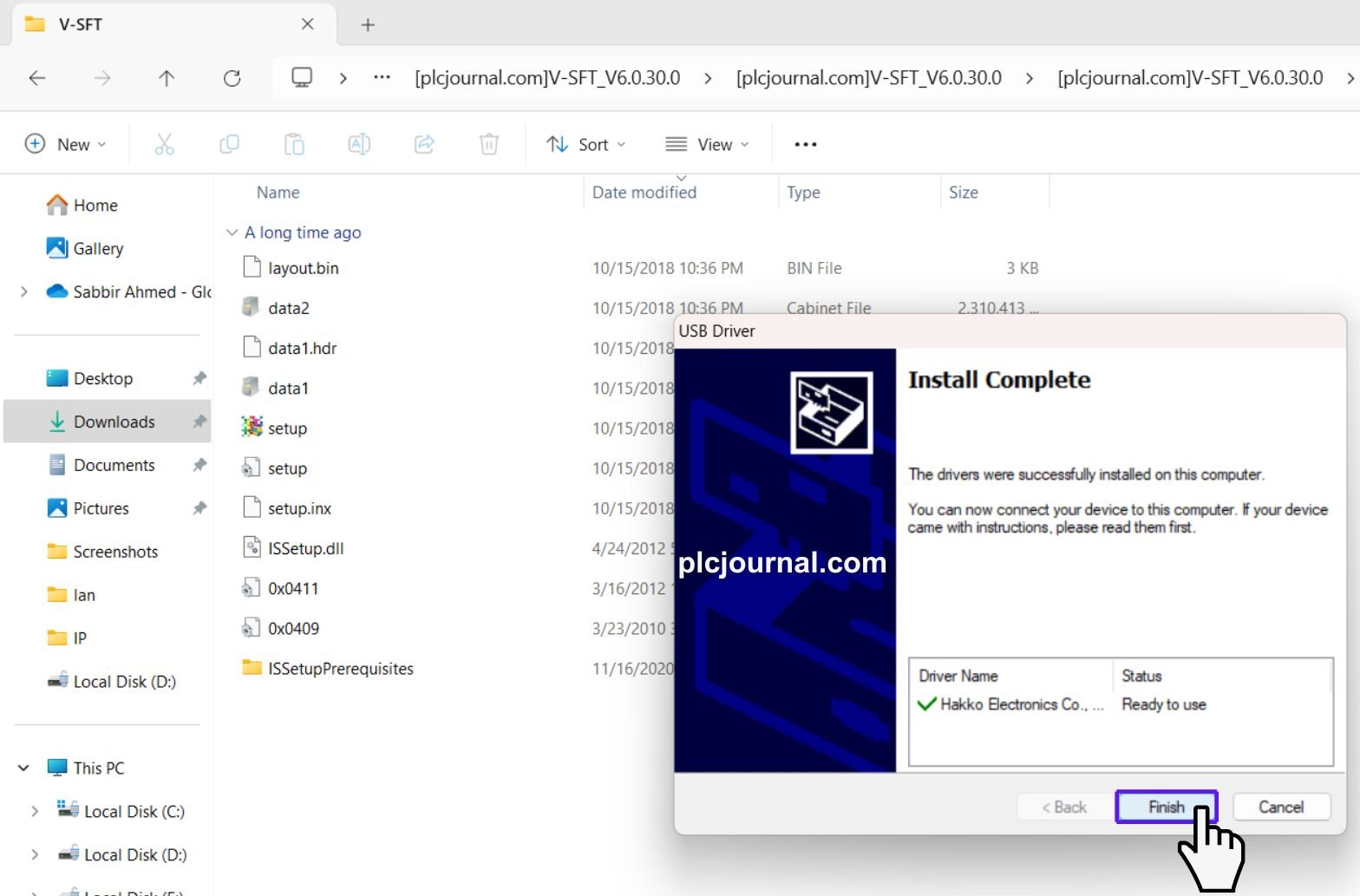Click the Delete trash icon
This screenshot has width=1360, height=896.
point(489,144)
